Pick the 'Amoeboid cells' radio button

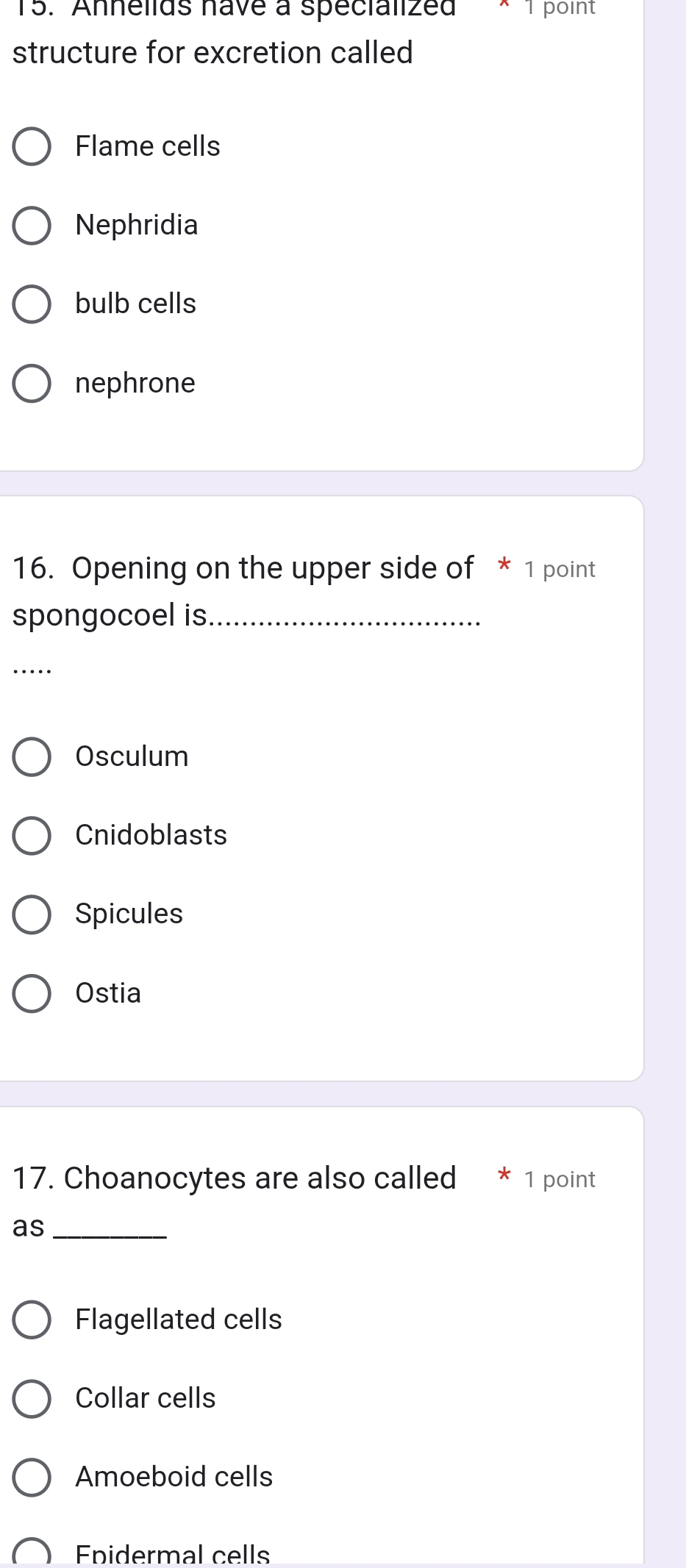pyautogui.click(x=32, y=1477)
